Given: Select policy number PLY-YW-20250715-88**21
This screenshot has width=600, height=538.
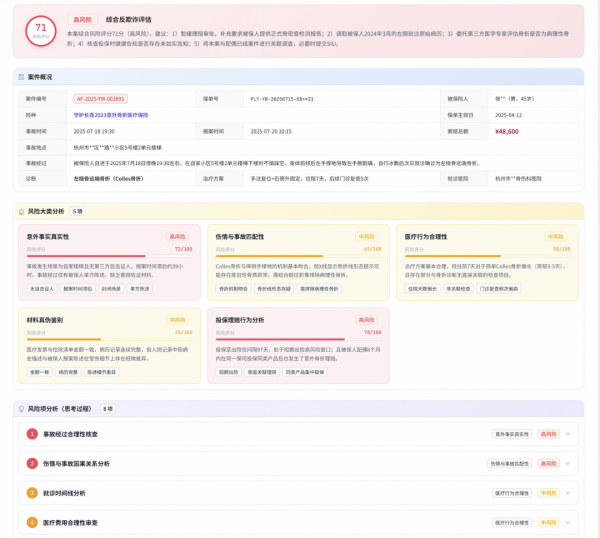Looking at the screenshot, I should (x=282, y=99).
